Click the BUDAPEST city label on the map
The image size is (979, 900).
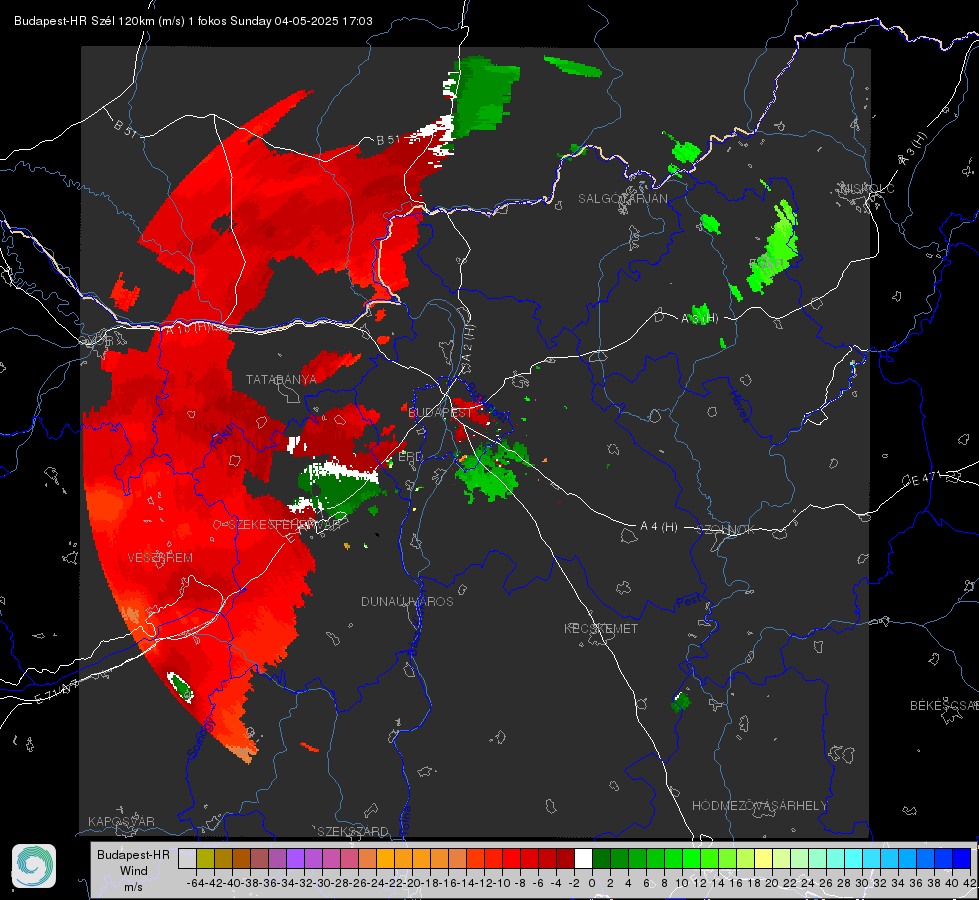coord(440,413)
